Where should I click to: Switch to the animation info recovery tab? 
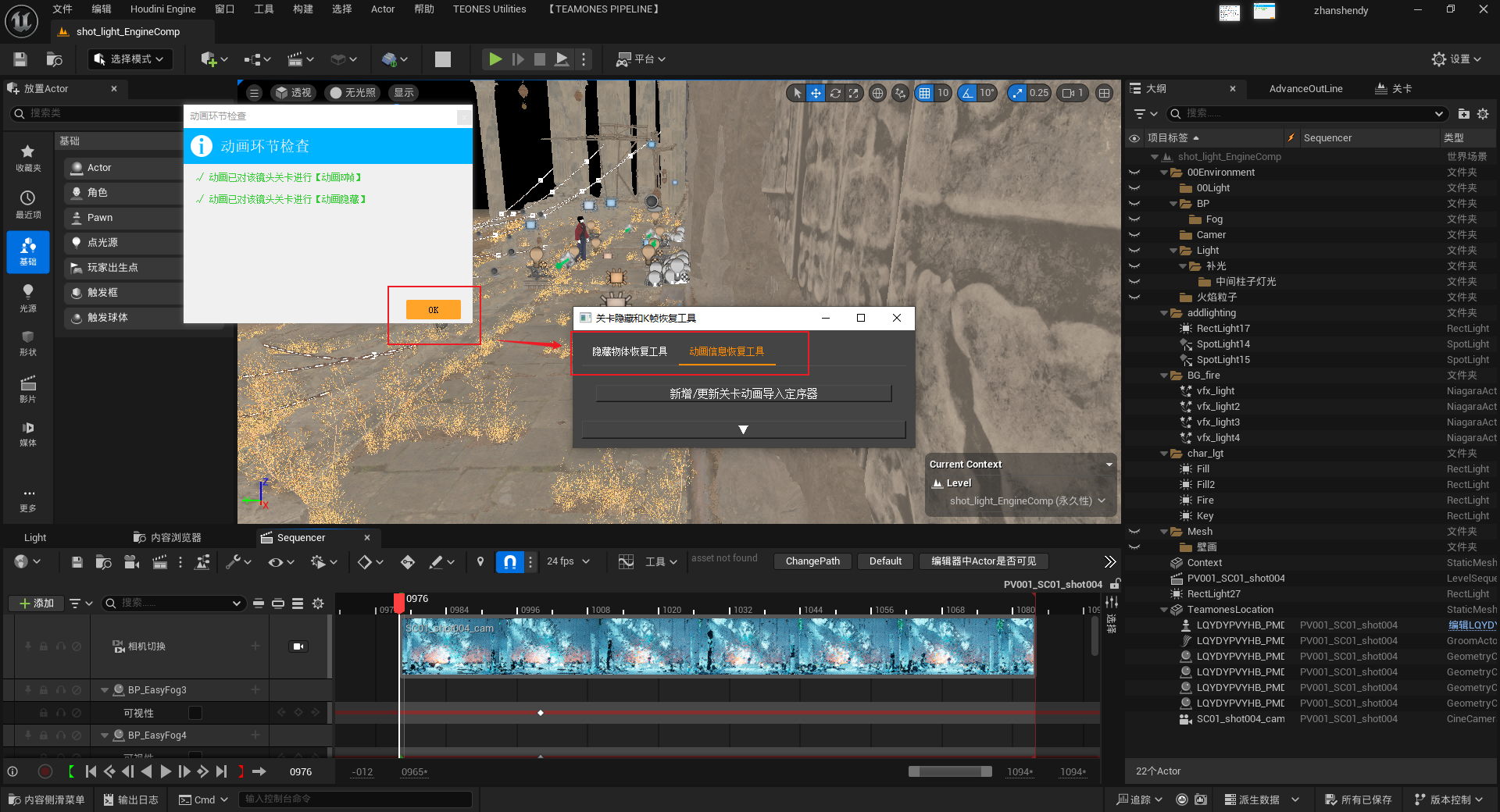[x=727, y=351]
